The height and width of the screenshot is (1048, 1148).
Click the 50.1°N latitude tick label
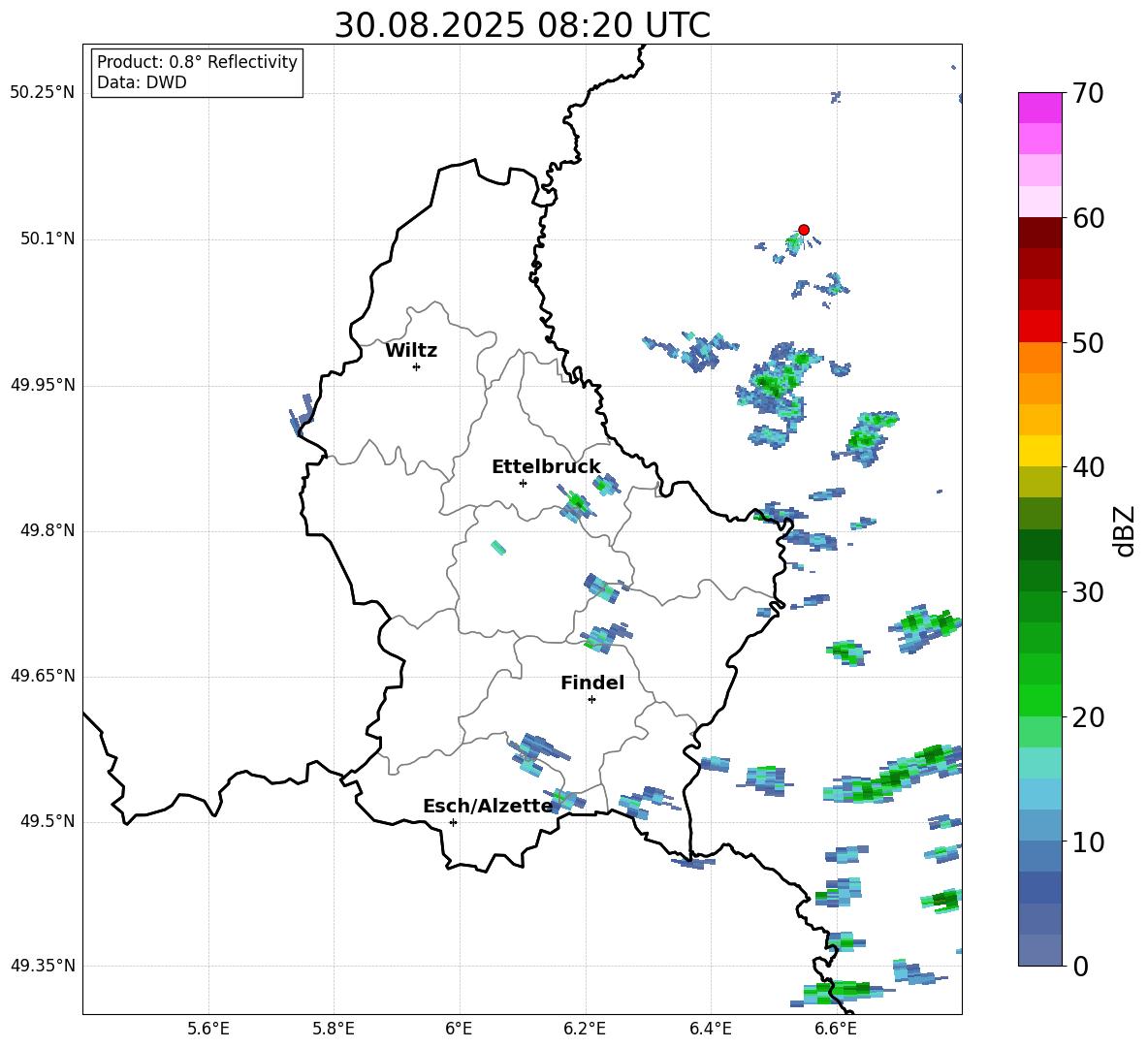click(48, 239)
